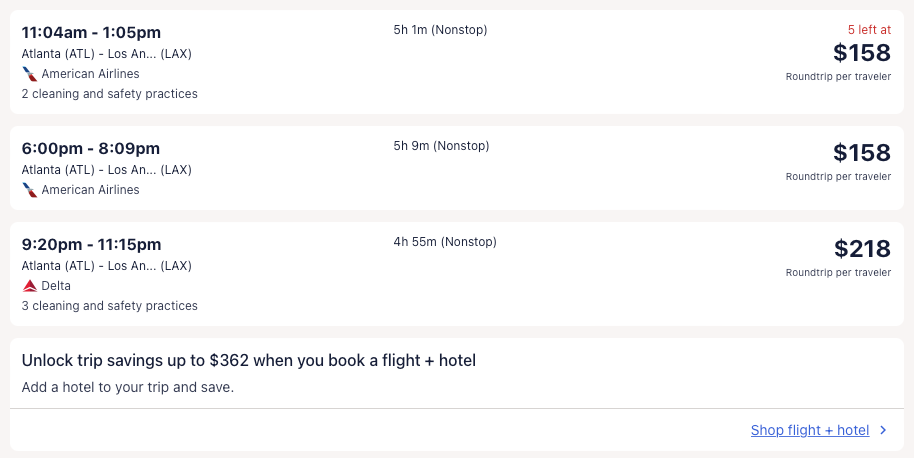Image resolution: width=914 pixels, height=458 pixels.
Task: Click the "Unlock trip savings up to $362" headline
Action: pyautogui.click(x=249, y=361)
